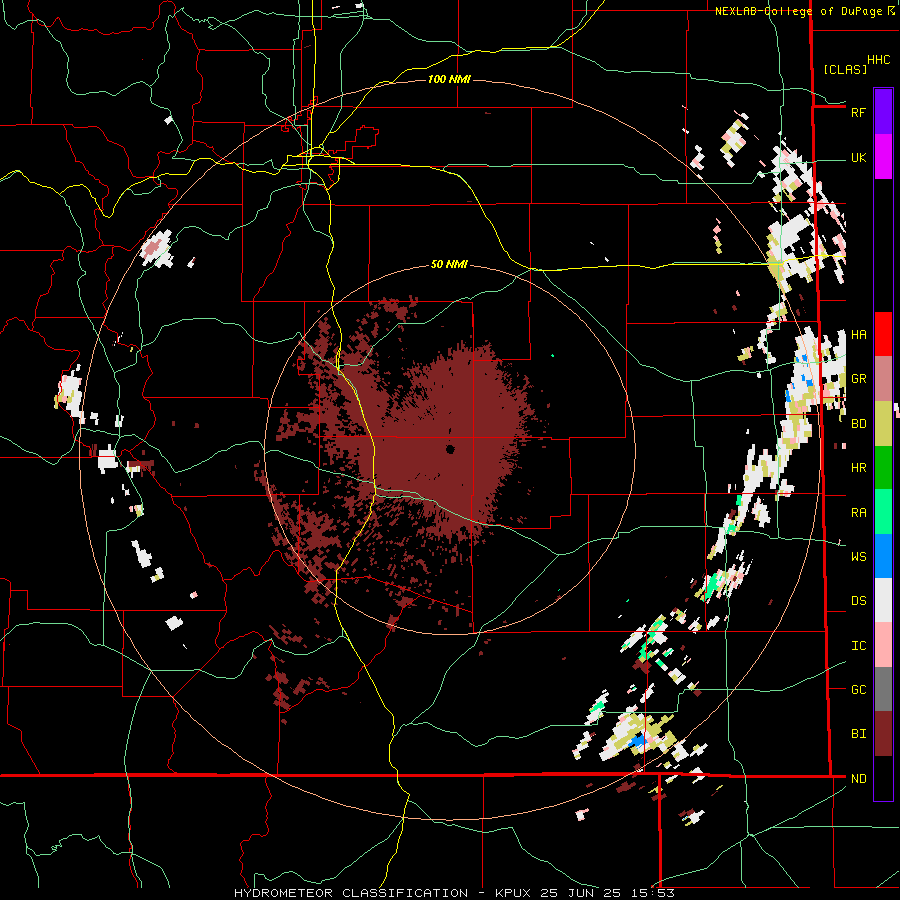
Task: Click the 'HR' legend label
Action: (x=858, y=468)
